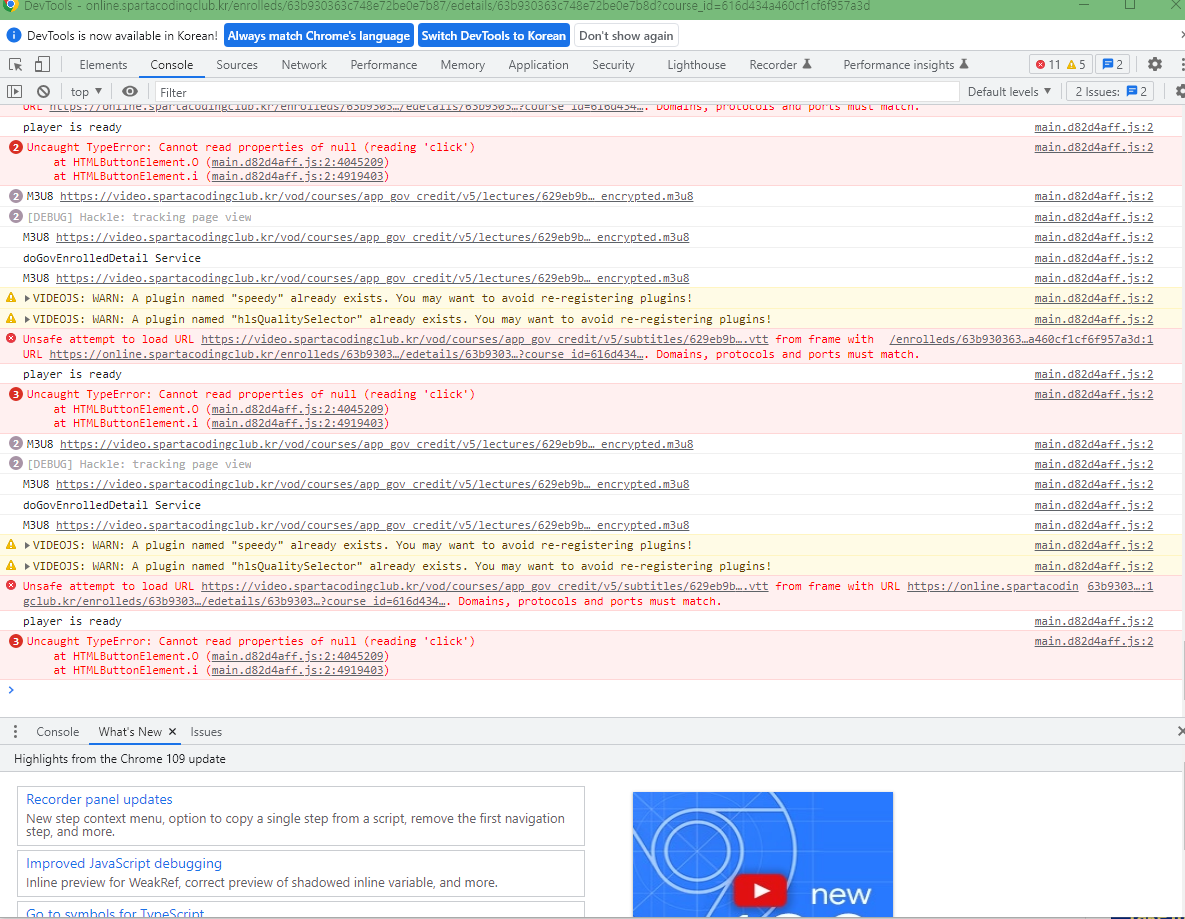
Task: Click warning triangle icon of first speedy warning
Action: click(11, 298)
